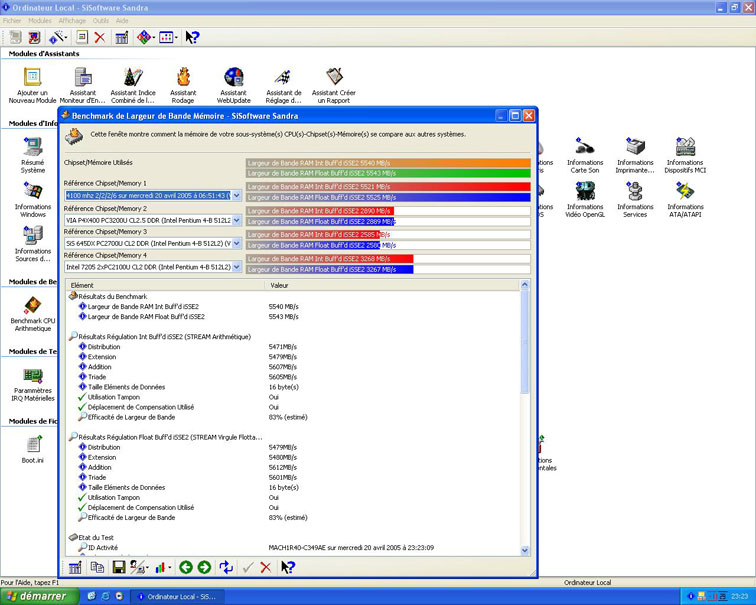Click the red X cancel icon in benchmark toolbar

(x=266, y=567)
